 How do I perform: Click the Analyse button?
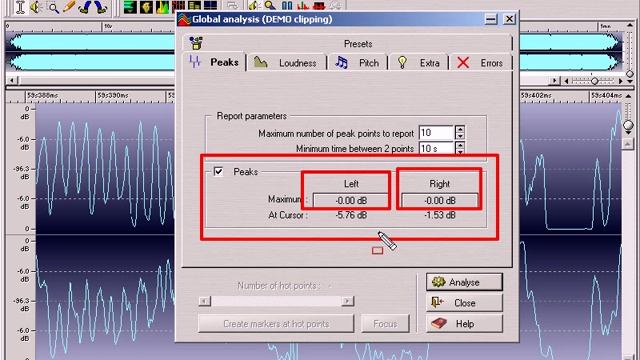coord(464,282)
